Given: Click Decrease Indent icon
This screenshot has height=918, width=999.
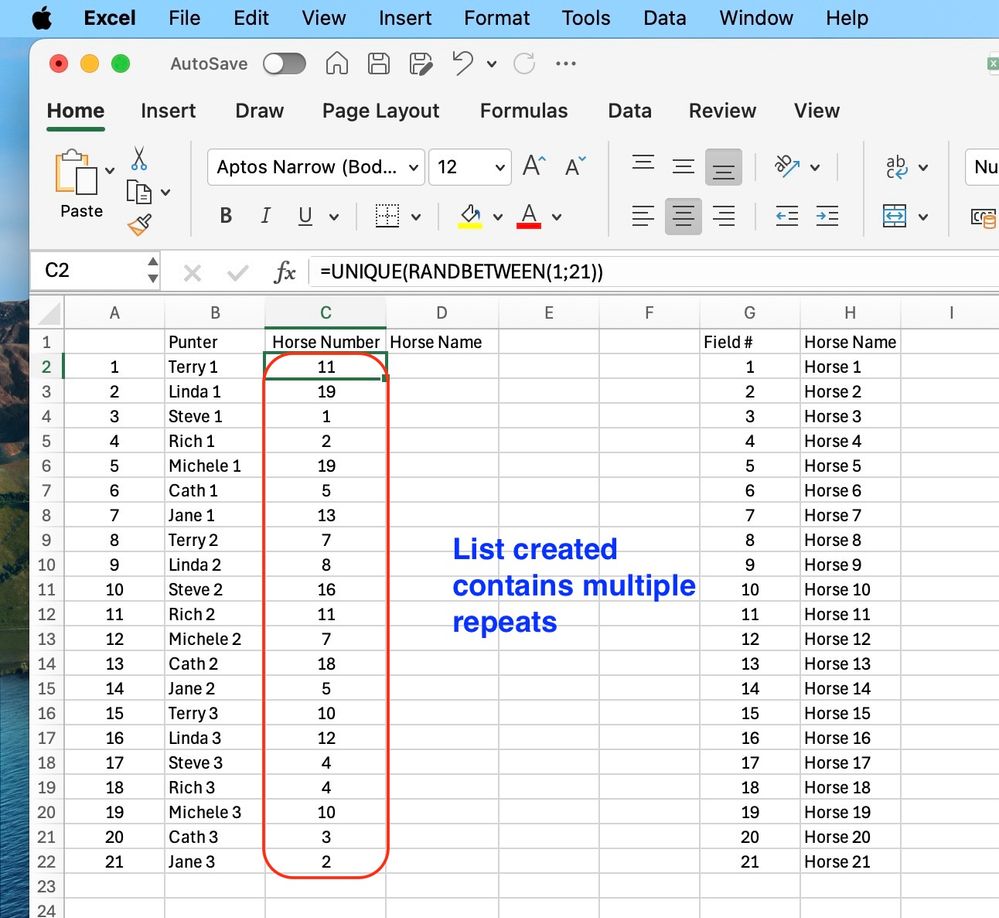Looking at the screenshot, I should tap(787, 216).
